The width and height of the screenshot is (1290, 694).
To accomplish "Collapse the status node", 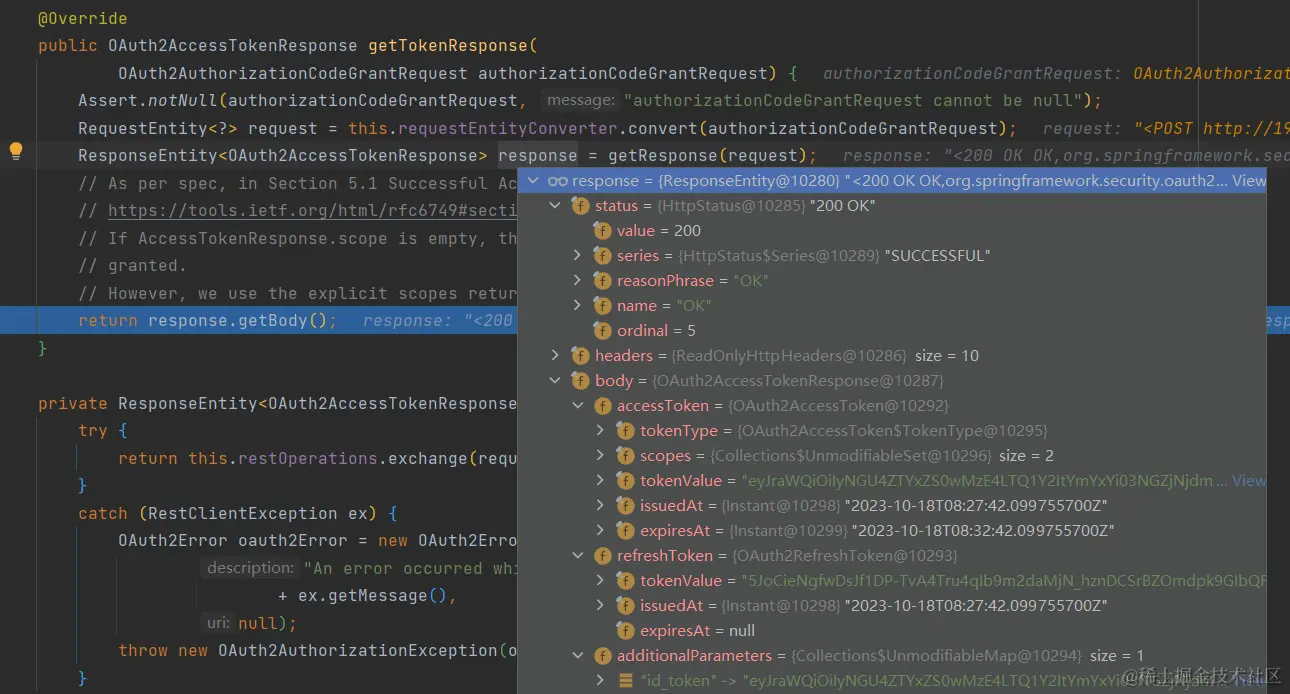I will (x=555, y=206).
